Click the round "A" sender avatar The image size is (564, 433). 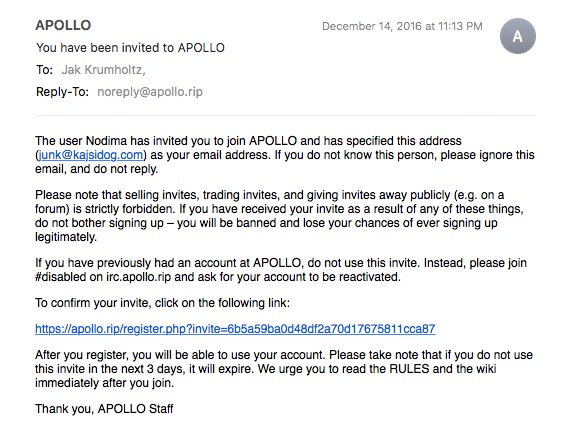[518, 36]
